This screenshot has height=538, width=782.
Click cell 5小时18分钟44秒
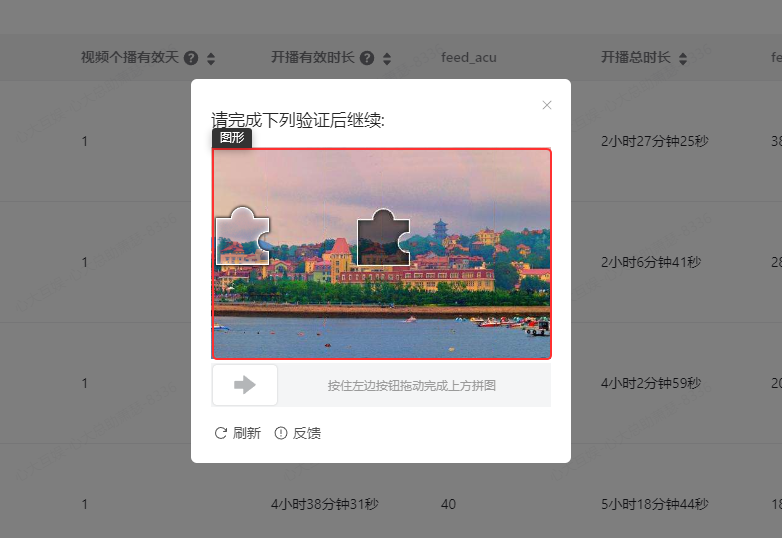pyautogui.click(x=655, y=505)
